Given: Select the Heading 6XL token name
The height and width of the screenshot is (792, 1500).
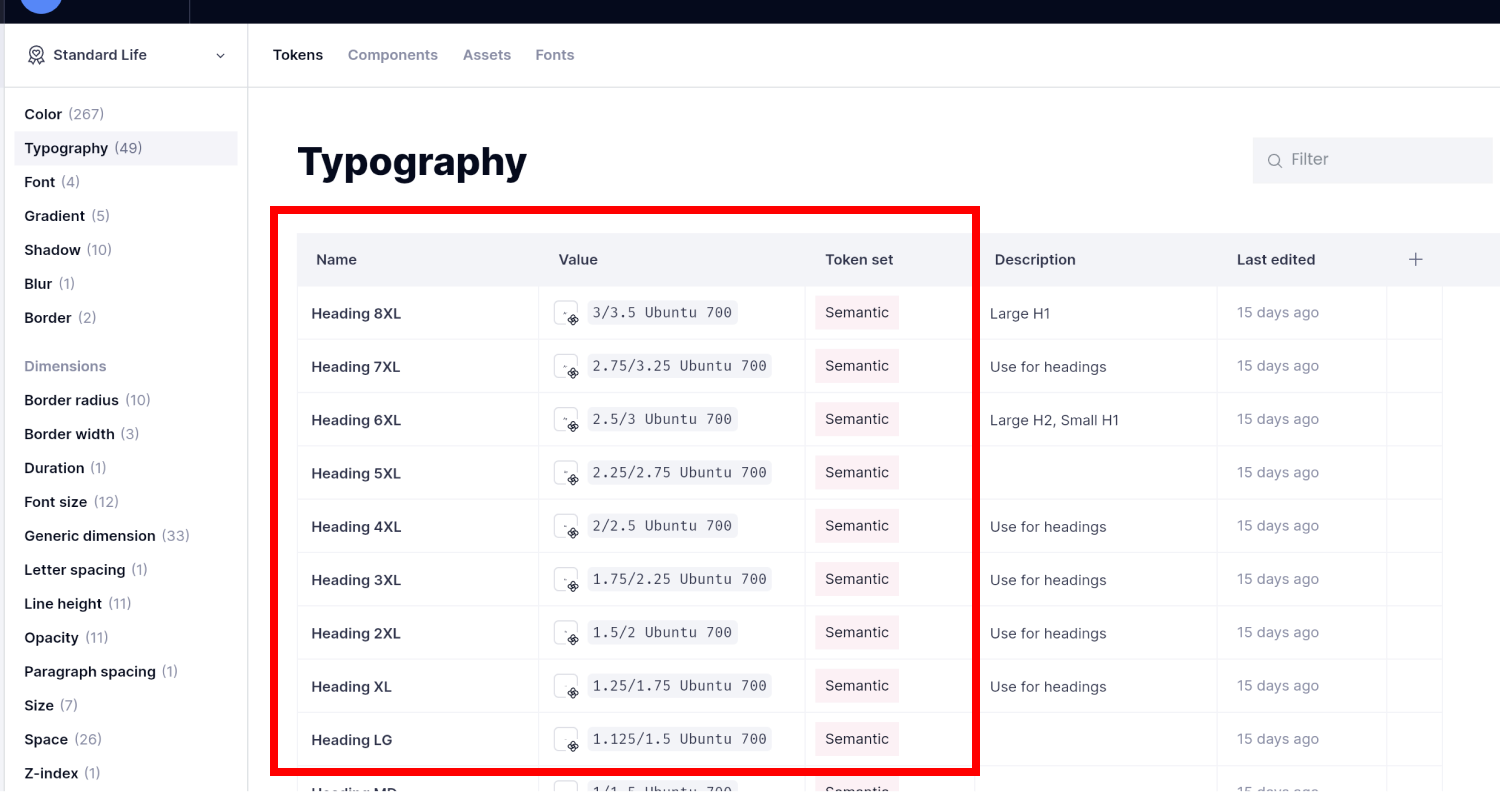Looking at the screenshot, I should 356,420.
